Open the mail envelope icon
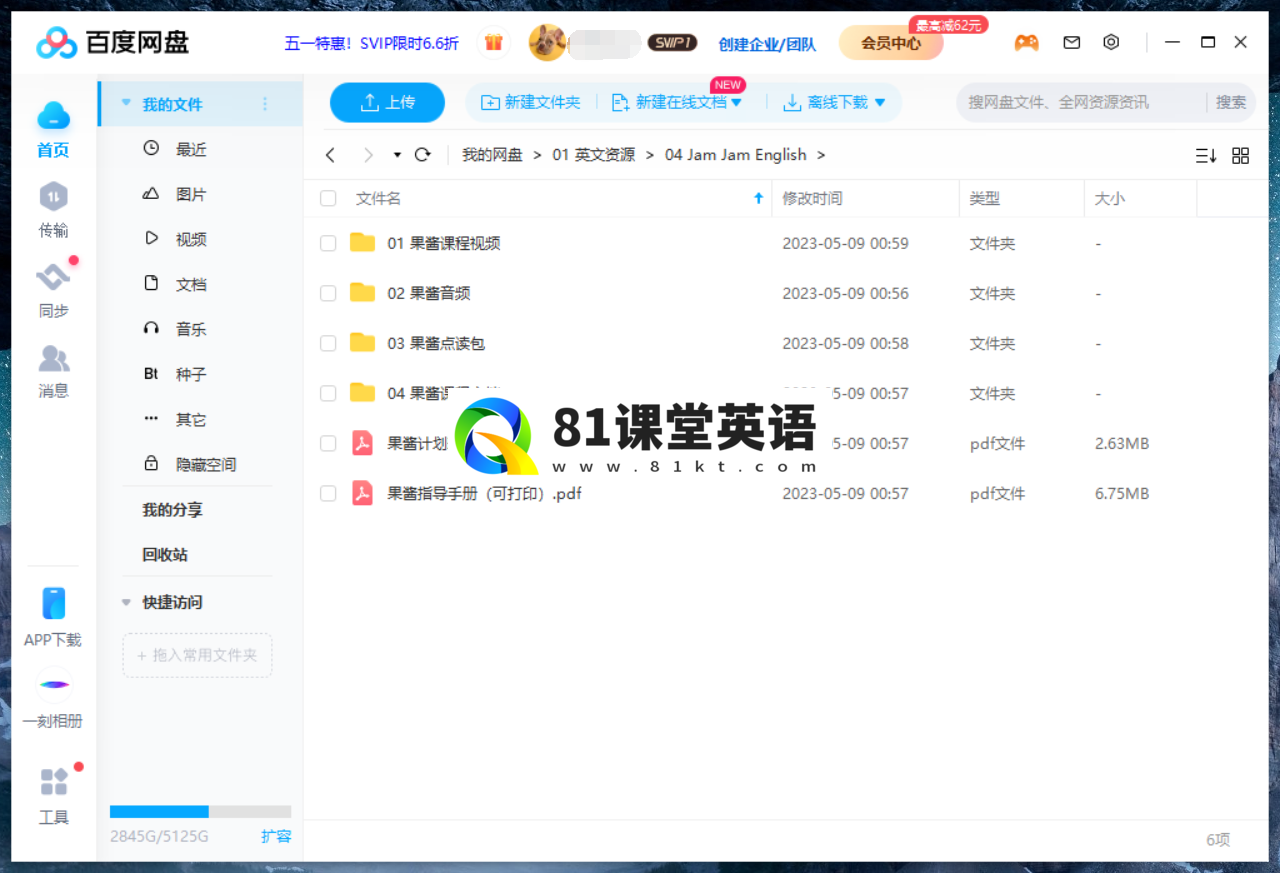Image resolution: width=1280 pixels, height=873 pixels. click(x=1072, y=43)
